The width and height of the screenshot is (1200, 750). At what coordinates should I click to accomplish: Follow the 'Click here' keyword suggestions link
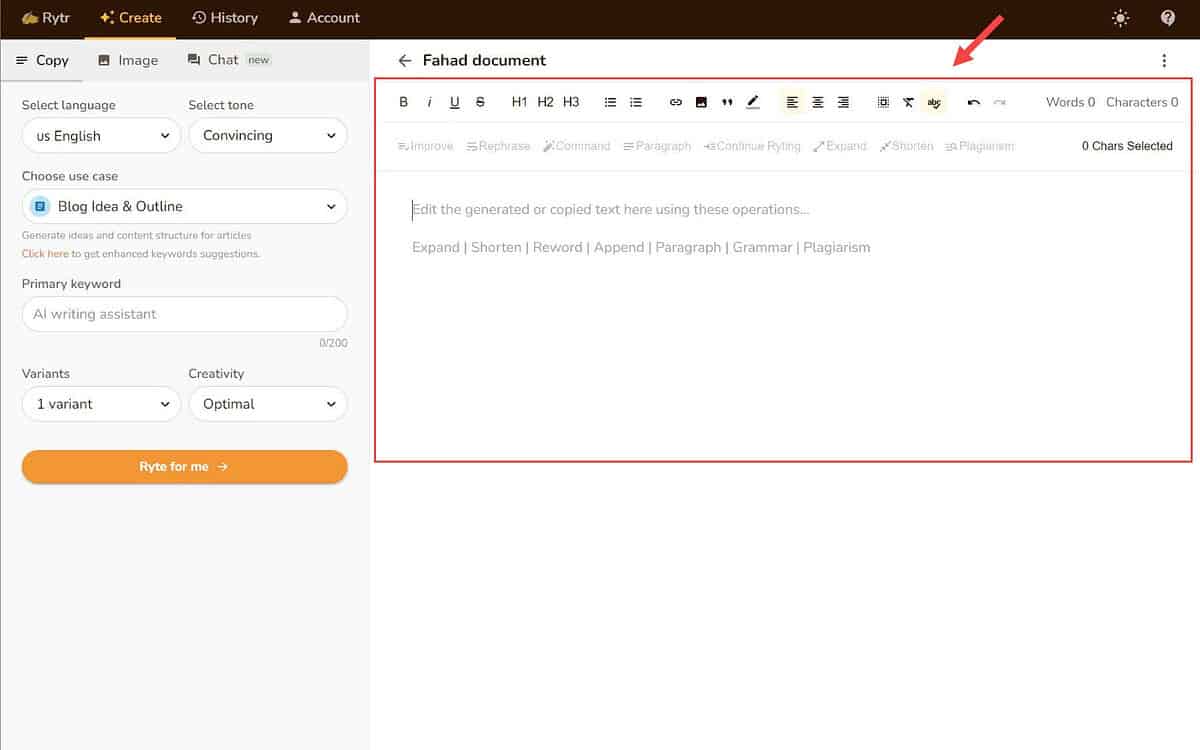point(45,254)
